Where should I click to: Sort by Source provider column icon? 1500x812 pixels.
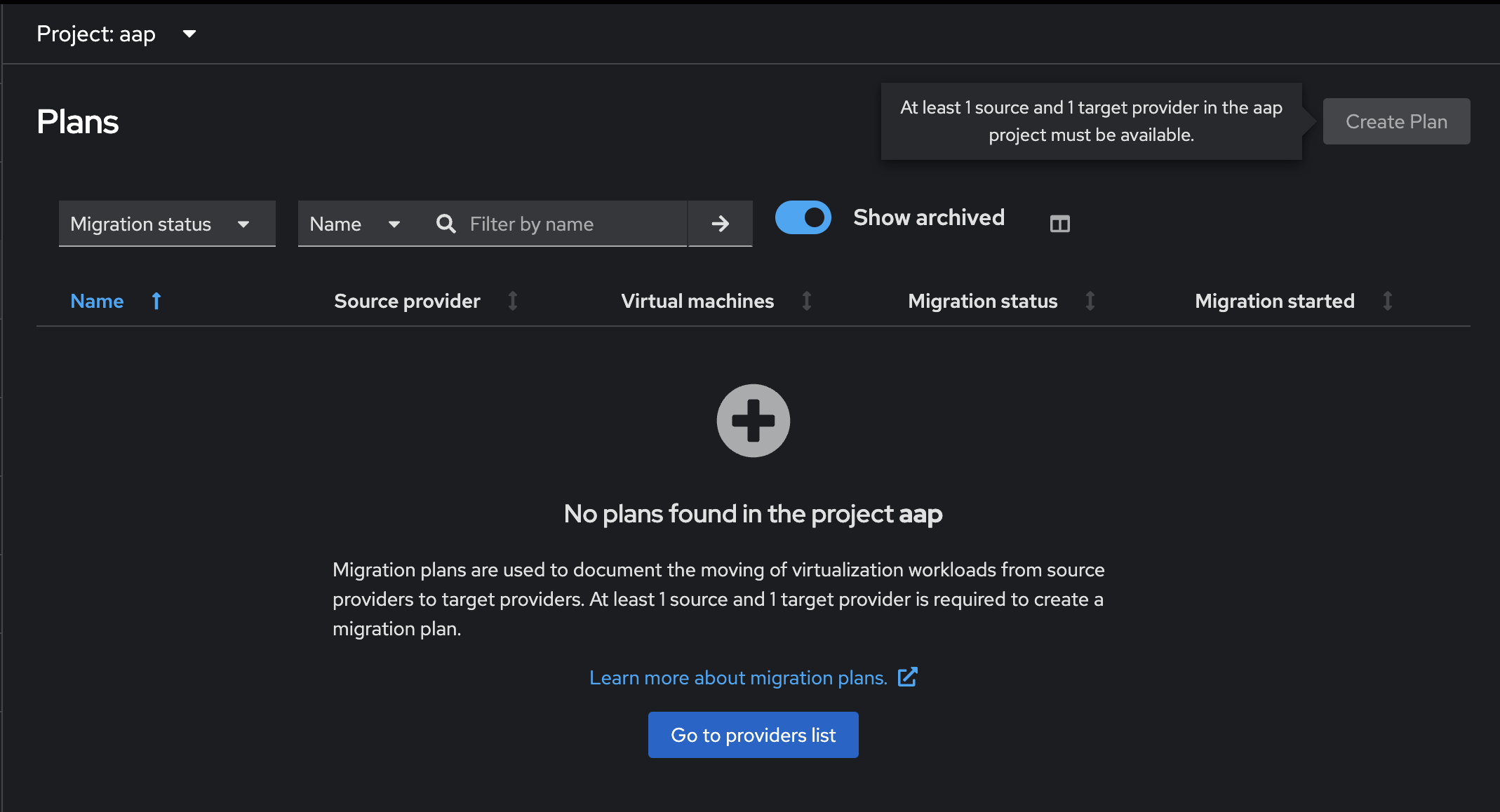(513, 301)
